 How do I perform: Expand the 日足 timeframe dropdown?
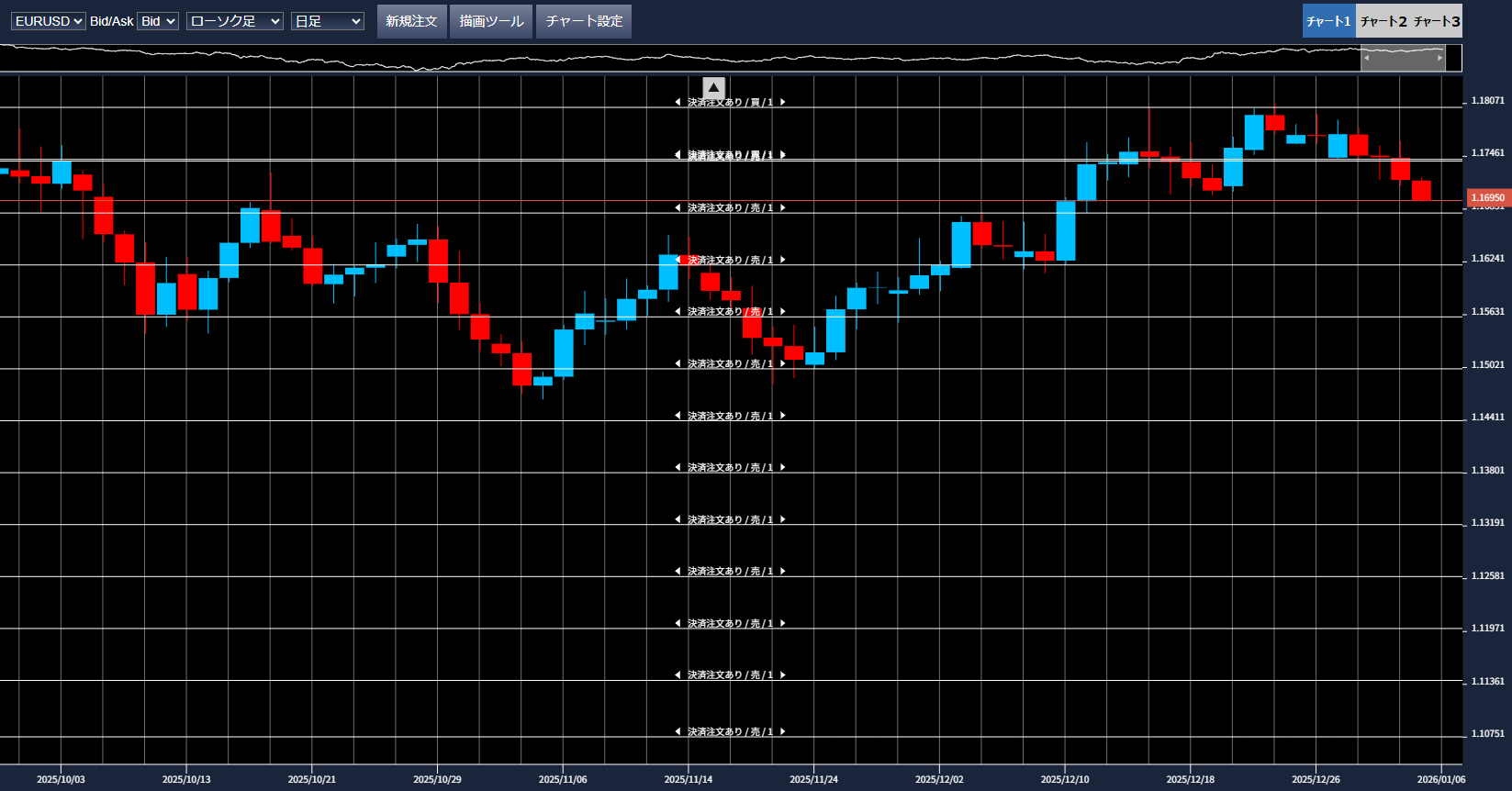327,21
